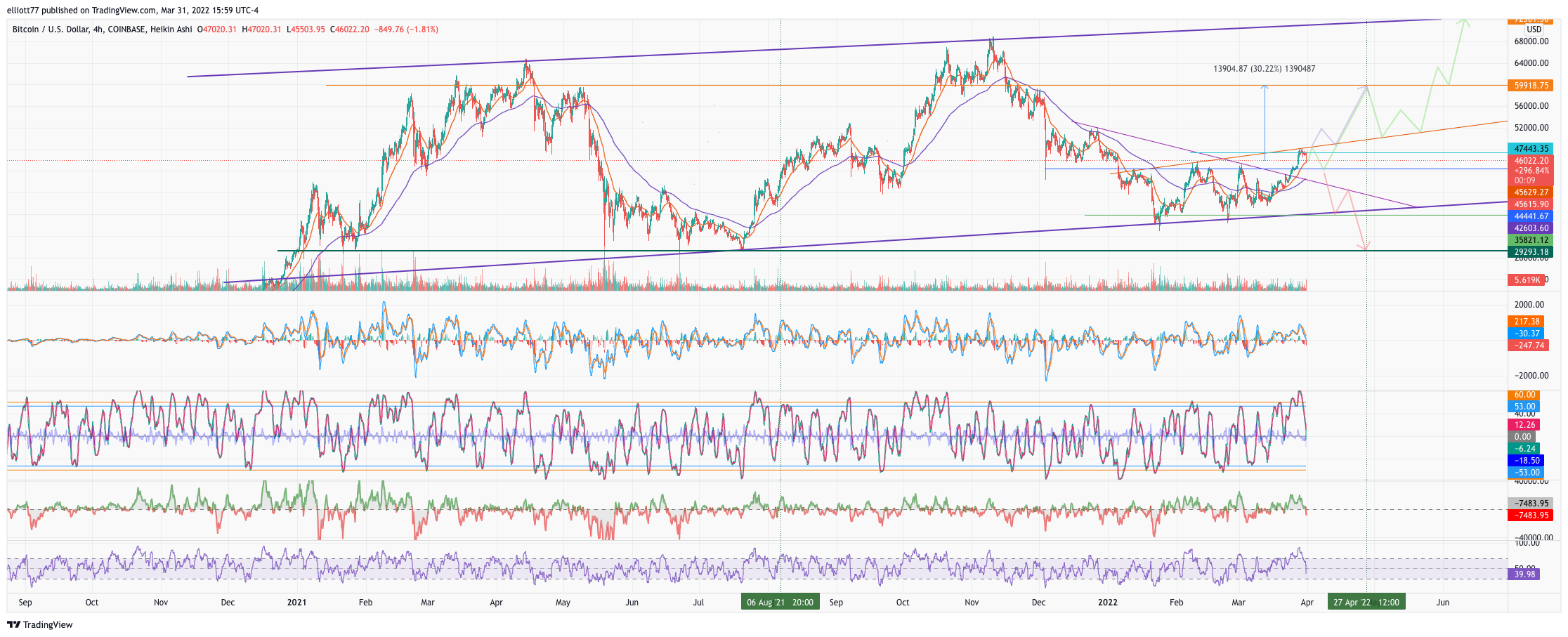Select the gray −7483.95 value label
Image resolution: width=1568 pixels, height=637 pixels.
(1531, 504)
